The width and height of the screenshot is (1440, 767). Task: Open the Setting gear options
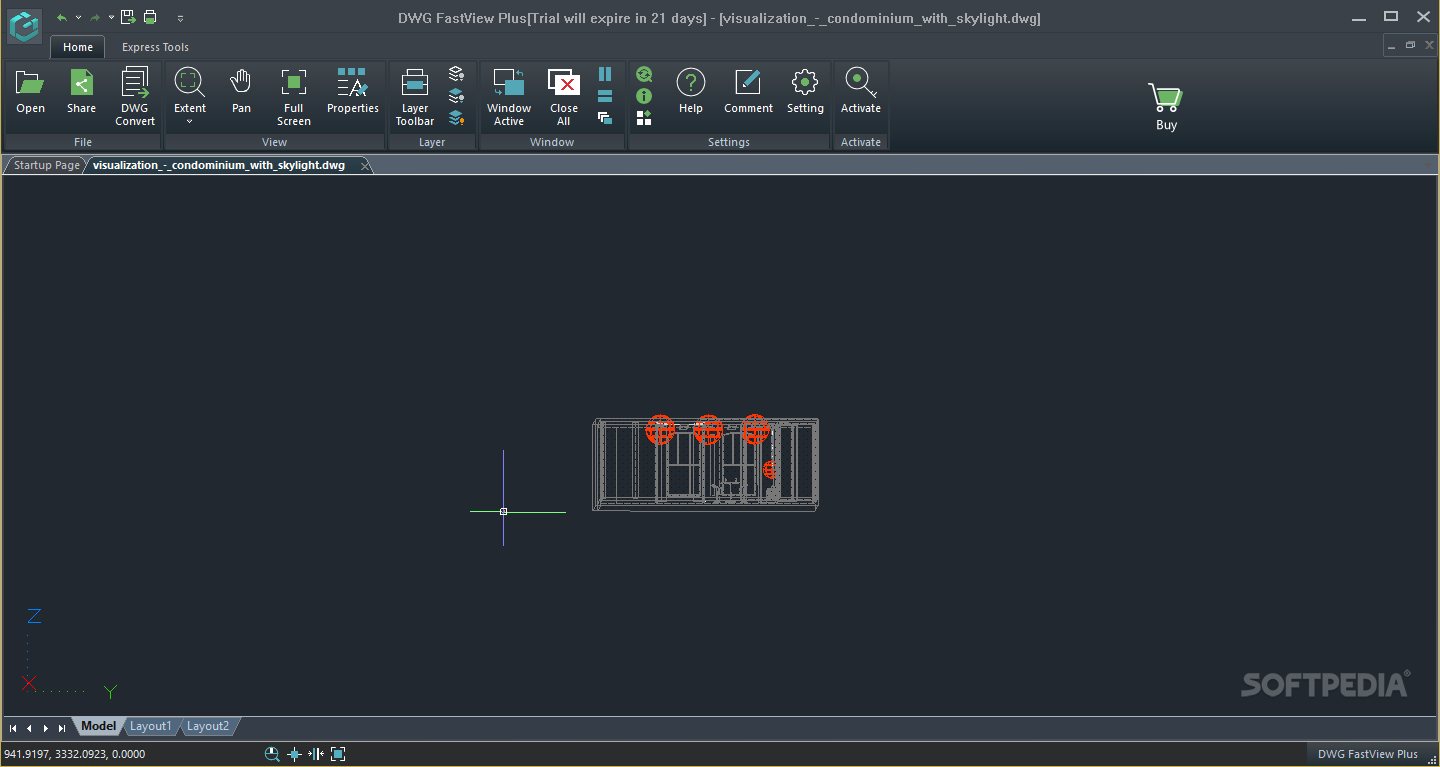[x=805, y=92]
